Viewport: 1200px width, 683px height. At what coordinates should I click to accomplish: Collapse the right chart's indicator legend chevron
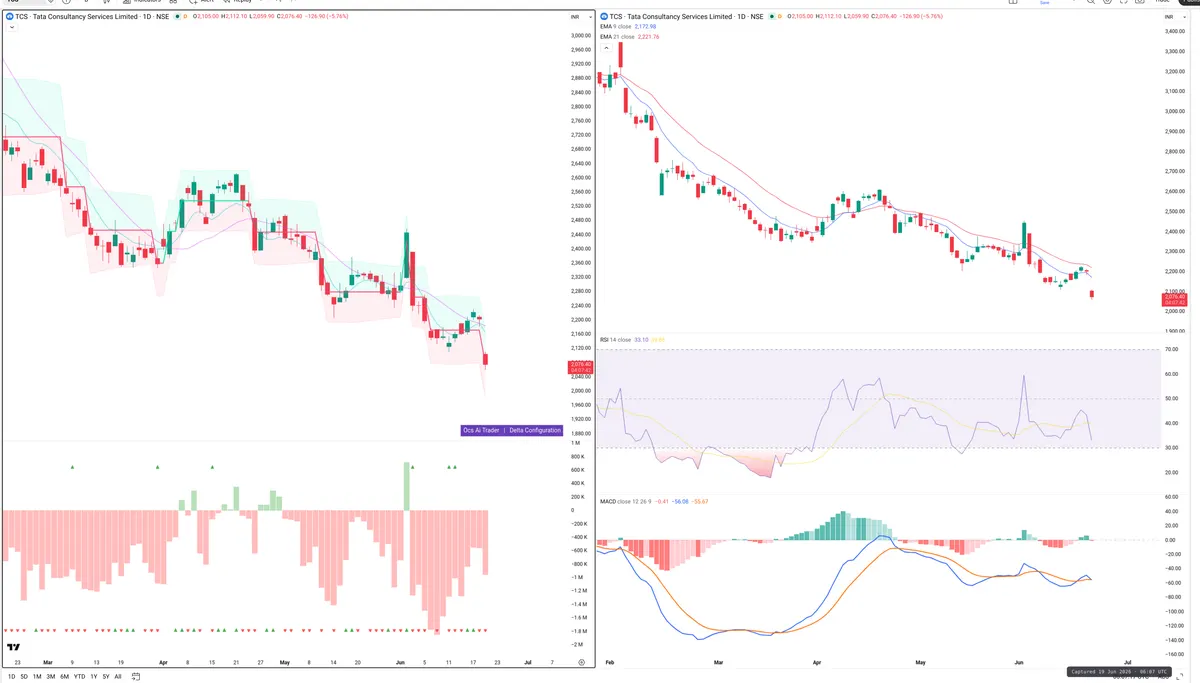pyautogui.click(x=606, y=47)
